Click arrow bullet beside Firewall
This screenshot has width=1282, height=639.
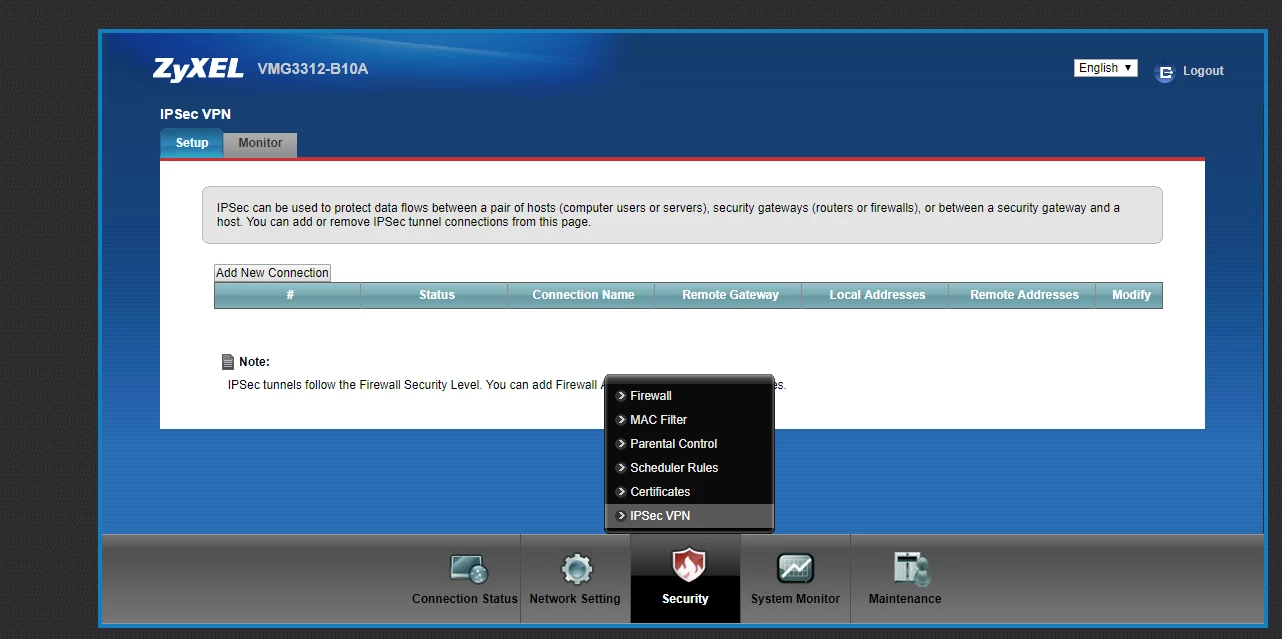pyautogui.click(x=621, y=396)
